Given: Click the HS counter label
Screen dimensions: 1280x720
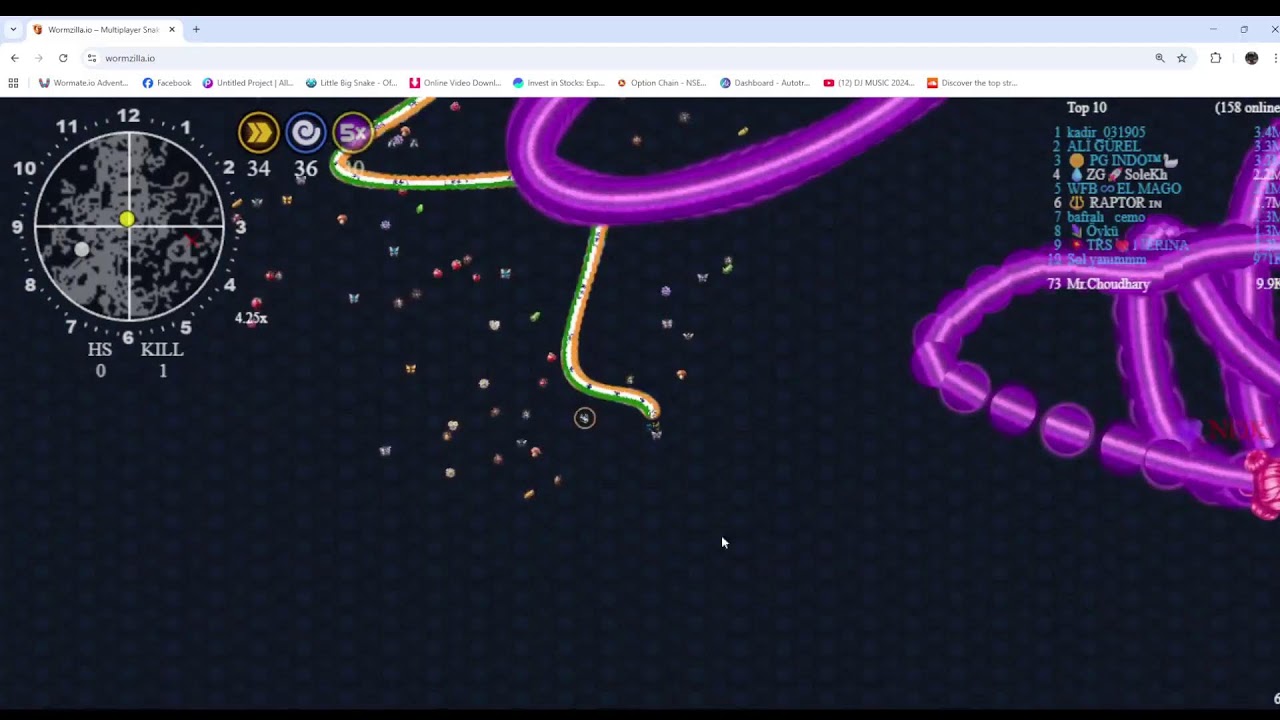Looking at the screenshot, I should [x=100, y=350].
